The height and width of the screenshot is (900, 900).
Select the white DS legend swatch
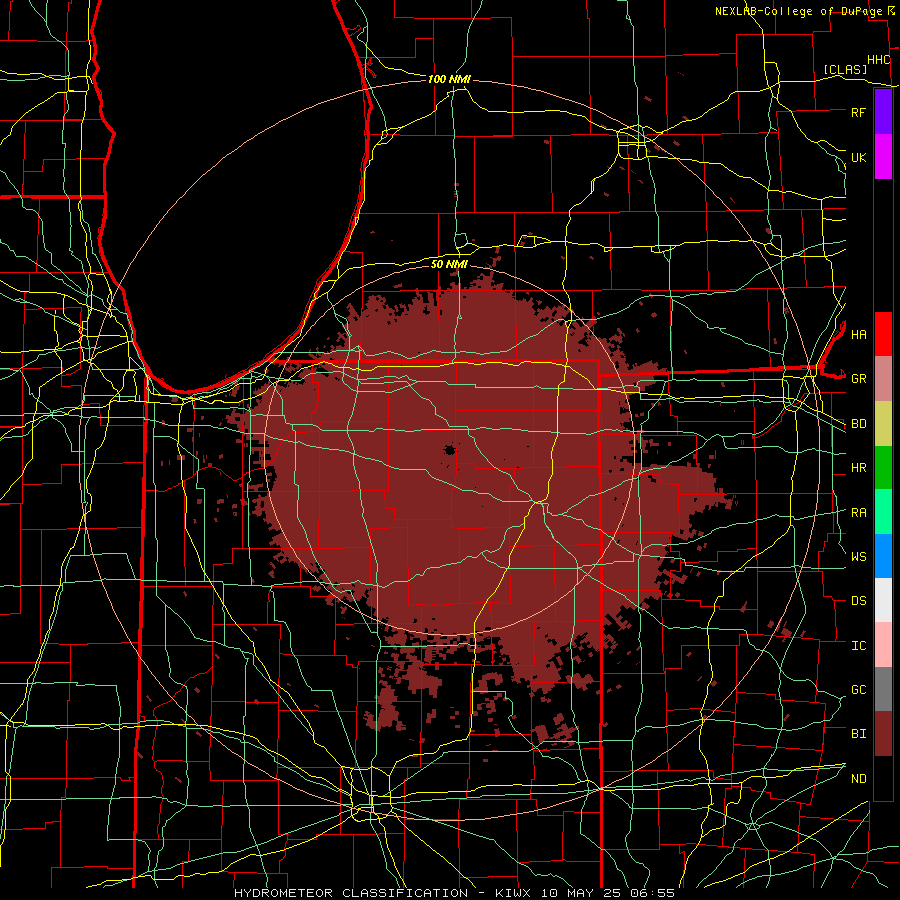(883, 600)
